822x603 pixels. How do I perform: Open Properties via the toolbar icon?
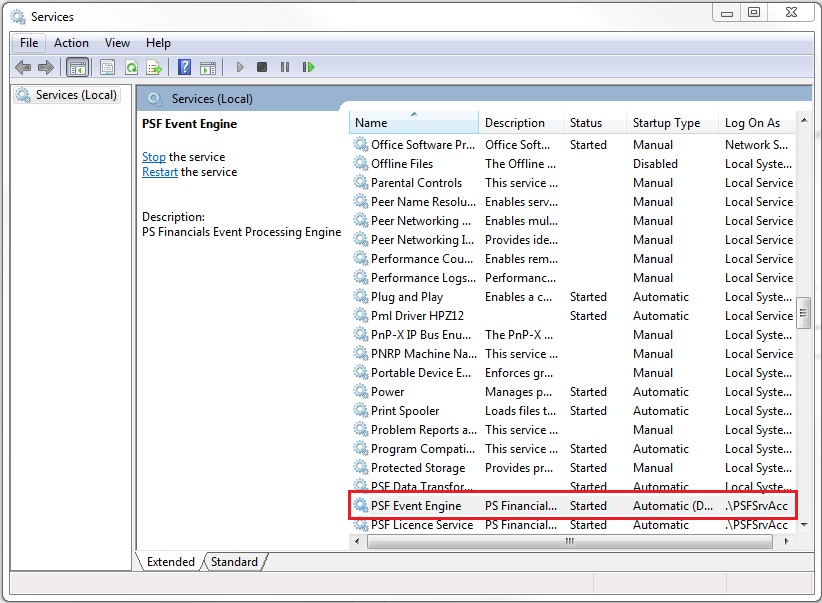point(107,67)
